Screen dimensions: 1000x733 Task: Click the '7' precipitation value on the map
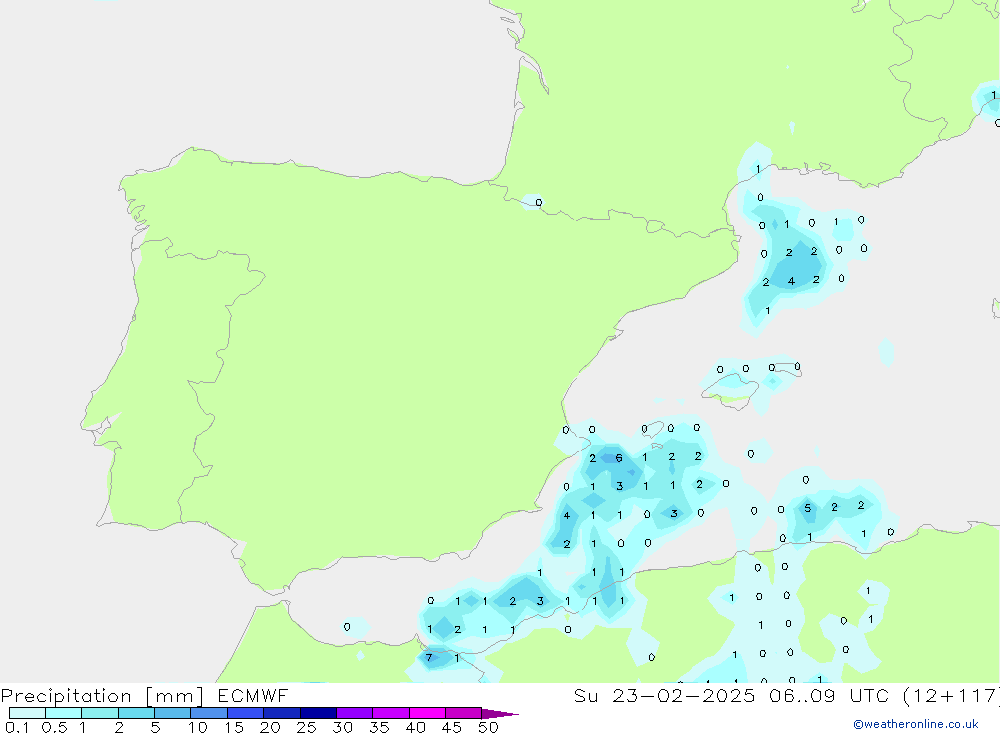tap(429, 658)
